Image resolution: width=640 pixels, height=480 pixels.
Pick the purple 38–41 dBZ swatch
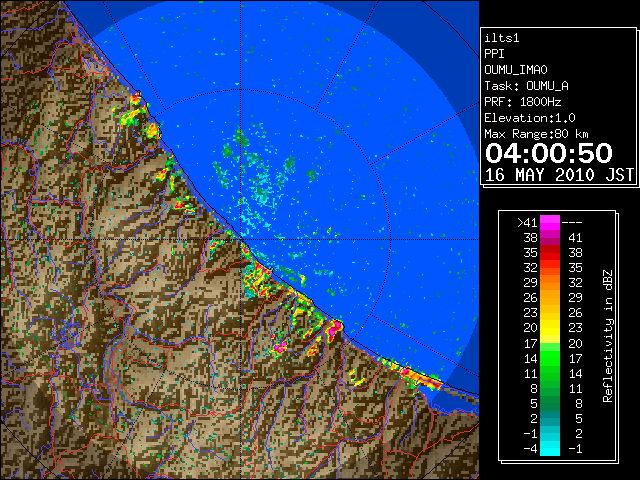(550, 238)
